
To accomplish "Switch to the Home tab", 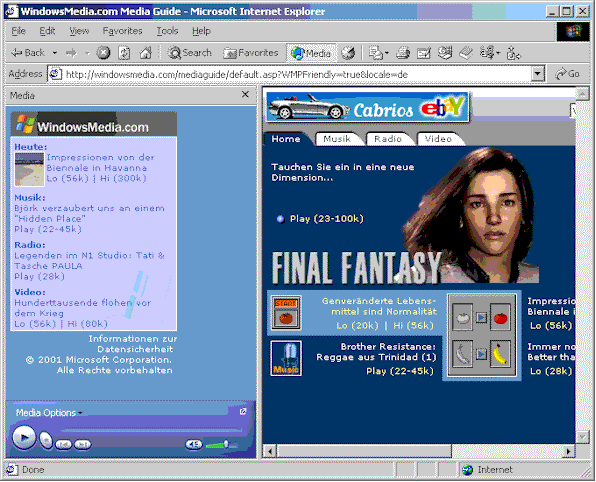I will click(x=286, y=139).
